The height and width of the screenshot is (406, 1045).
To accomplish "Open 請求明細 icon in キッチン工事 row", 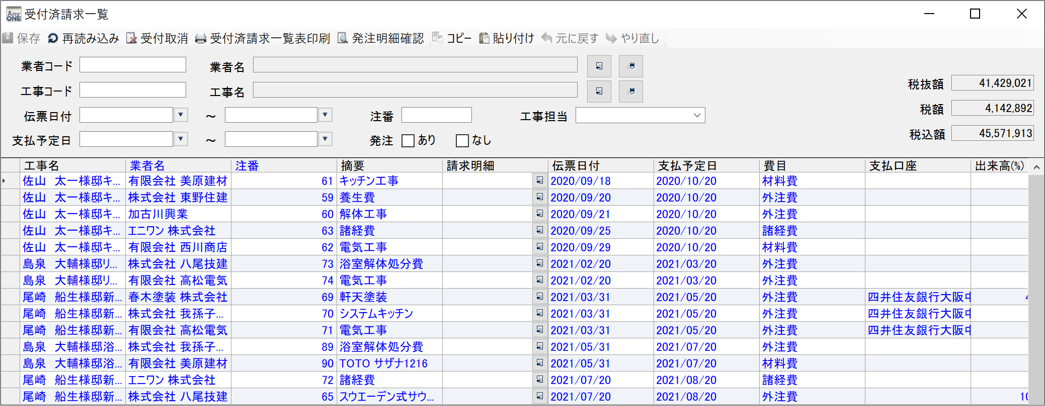I will [540, 181].
